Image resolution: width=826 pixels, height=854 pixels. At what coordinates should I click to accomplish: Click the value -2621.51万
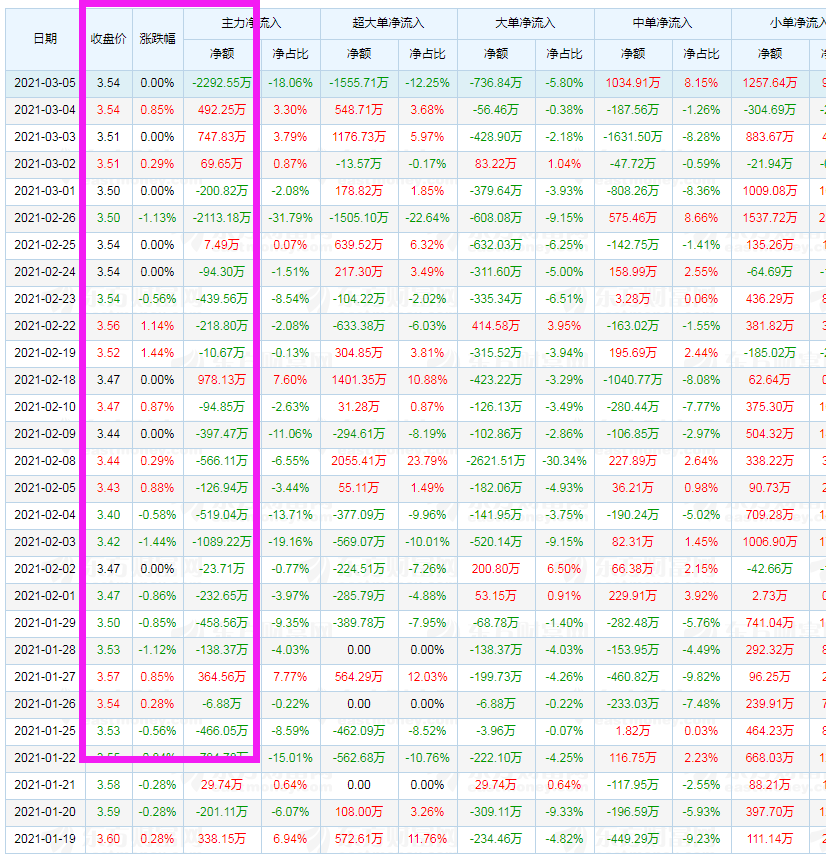point(495,461)
